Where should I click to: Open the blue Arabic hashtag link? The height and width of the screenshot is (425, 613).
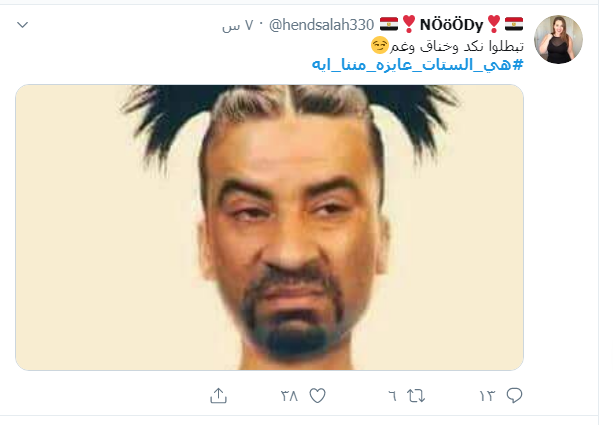(417, 65)
